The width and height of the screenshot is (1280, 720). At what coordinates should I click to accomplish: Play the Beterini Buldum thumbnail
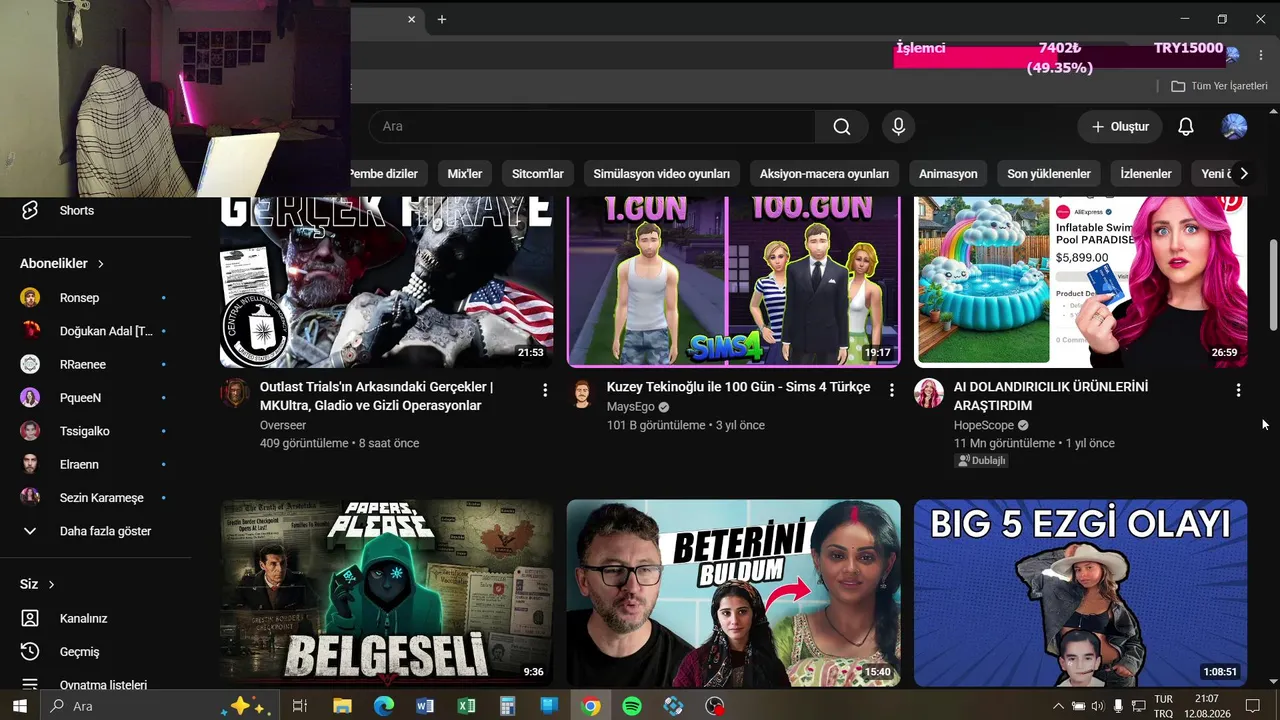click(x=734, y=593)
